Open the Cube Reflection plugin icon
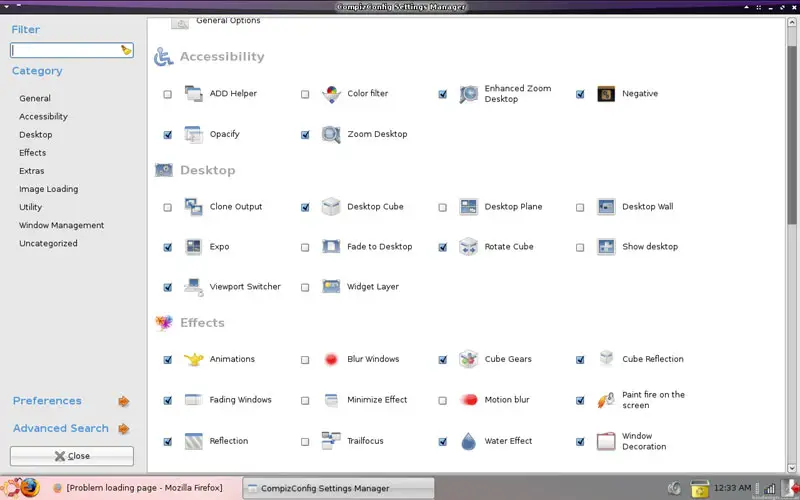 [x=606, y=358]
